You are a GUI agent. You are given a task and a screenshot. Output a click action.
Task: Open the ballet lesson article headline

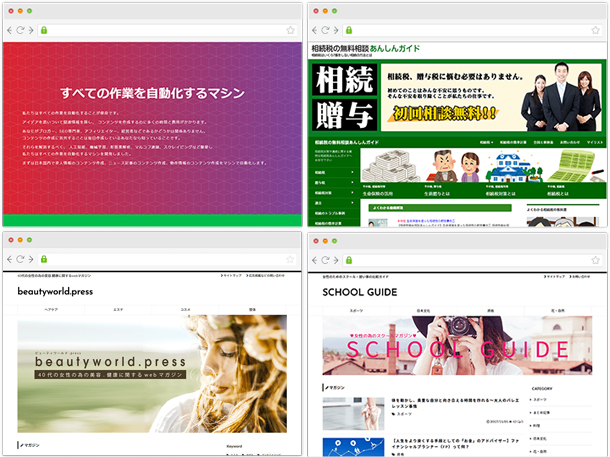coord(455,403)
